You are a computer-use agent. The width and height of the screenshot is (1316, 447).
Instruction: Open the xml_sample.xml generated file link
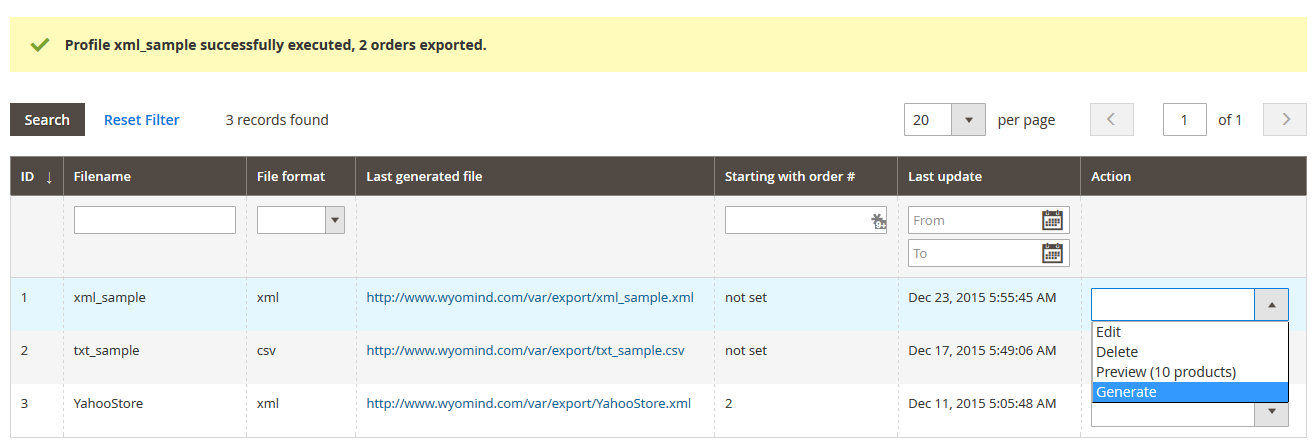tap(530, 297)
